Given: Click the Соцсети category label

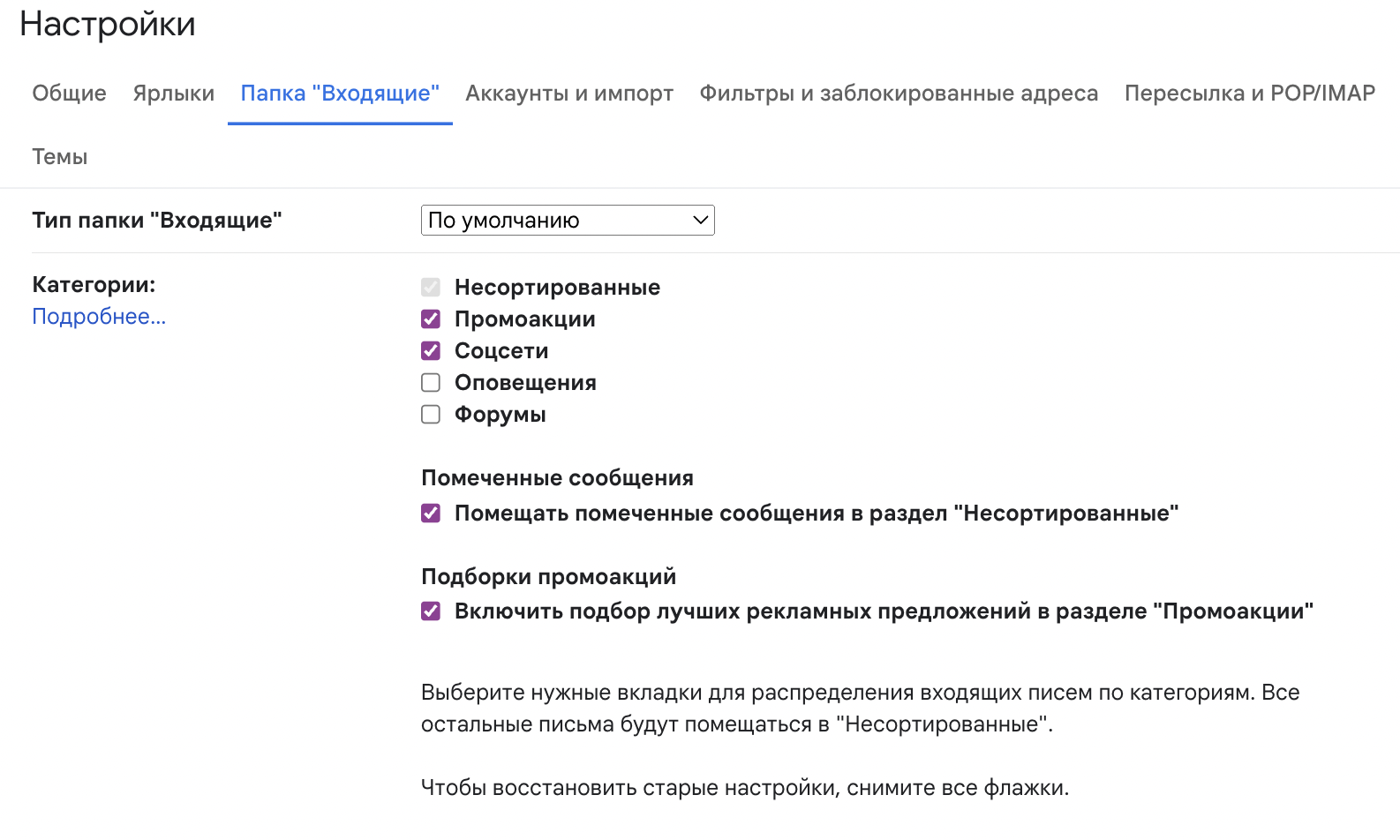Looking at the screenshot, I should click(x=501, y=351).
